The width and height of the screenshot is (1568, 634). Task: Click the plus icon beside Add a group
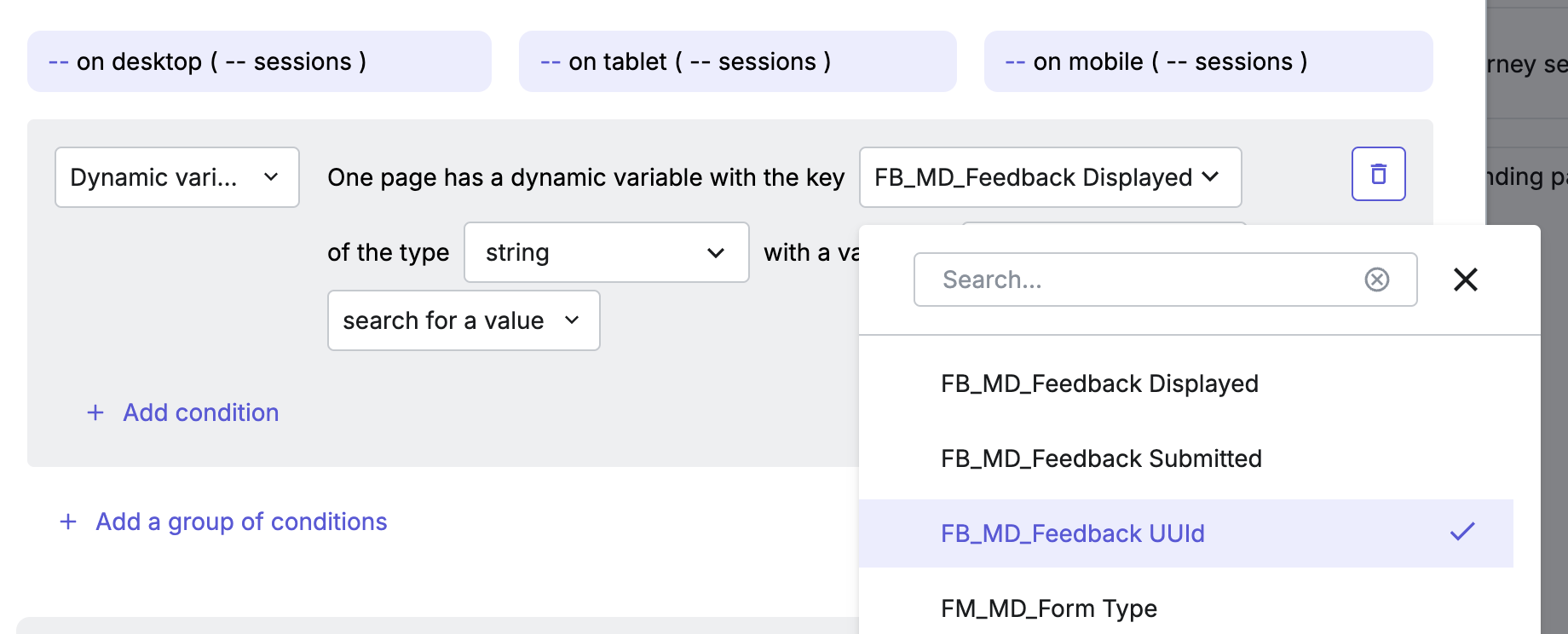point(68,522)
